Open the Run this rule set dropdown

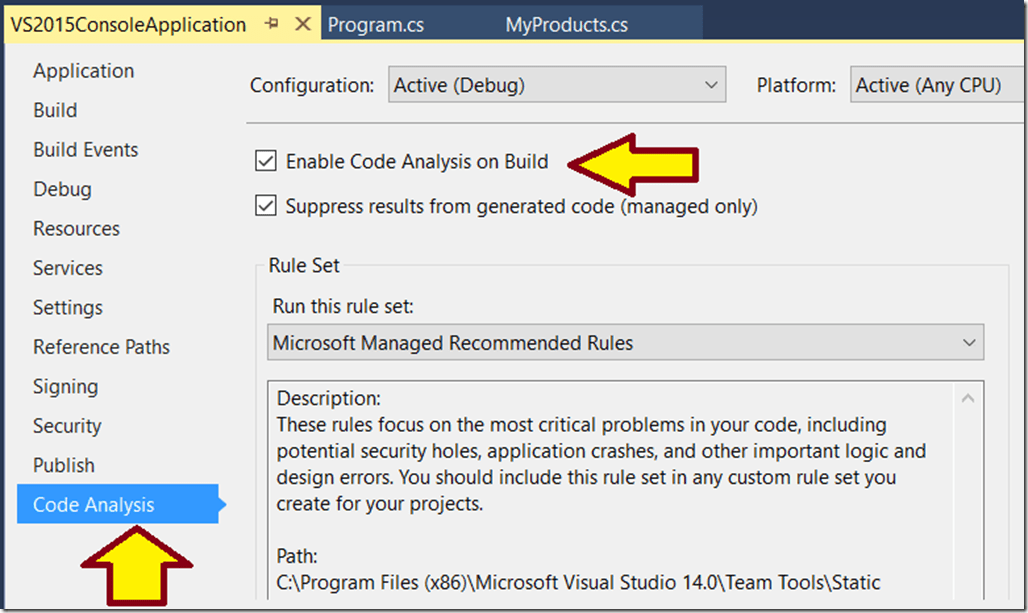pyautogui.click(x=626, y=343)
